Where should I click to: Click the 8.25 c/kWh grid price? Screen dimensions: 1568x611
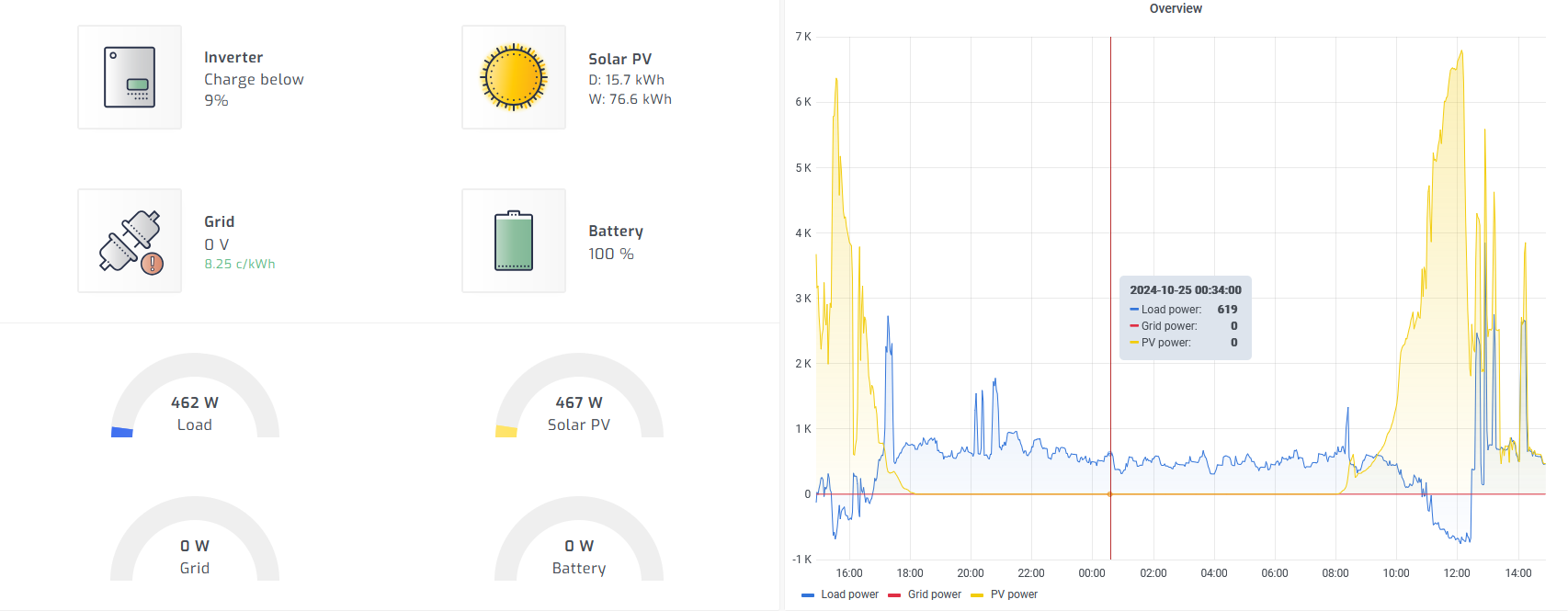click(240, 264)
